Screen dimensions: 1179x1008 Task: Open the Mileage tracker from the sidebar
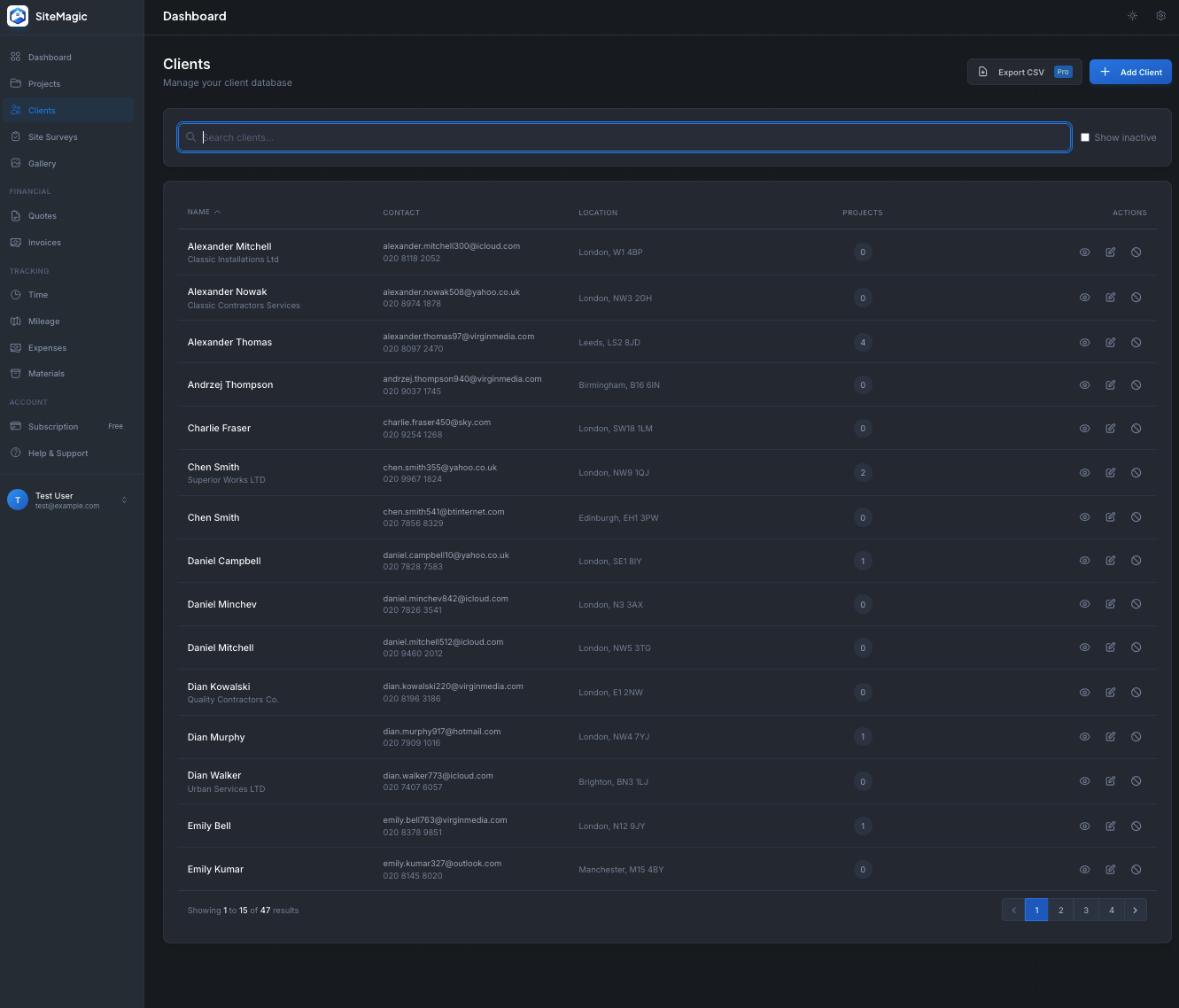point(44,321)
